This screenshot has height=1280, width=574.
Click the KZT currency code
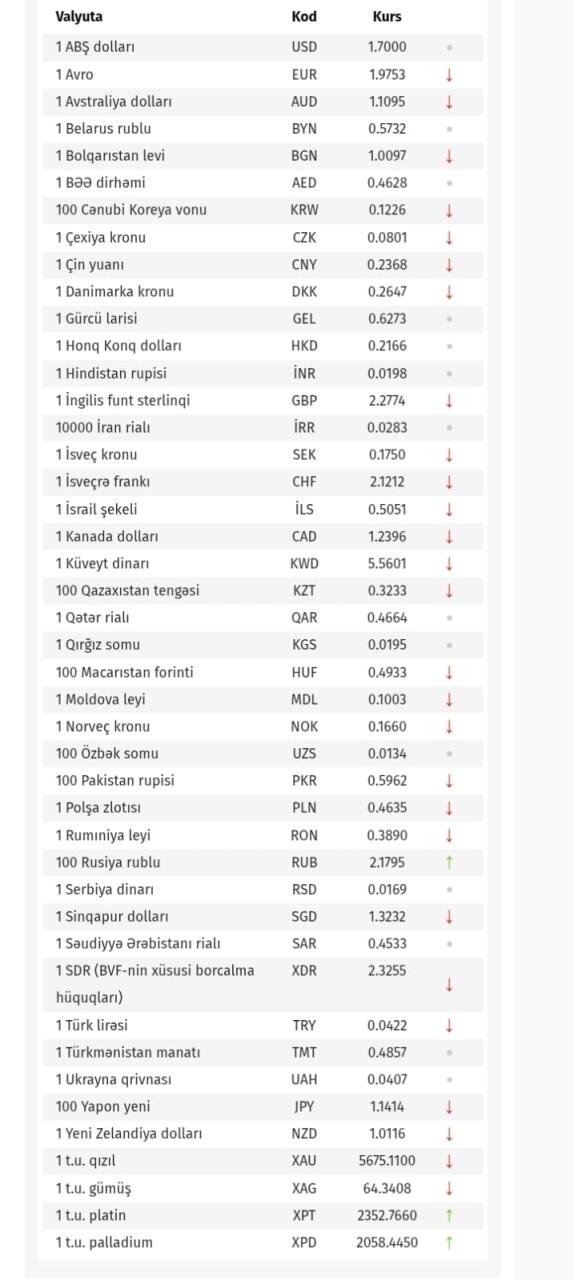304,591
